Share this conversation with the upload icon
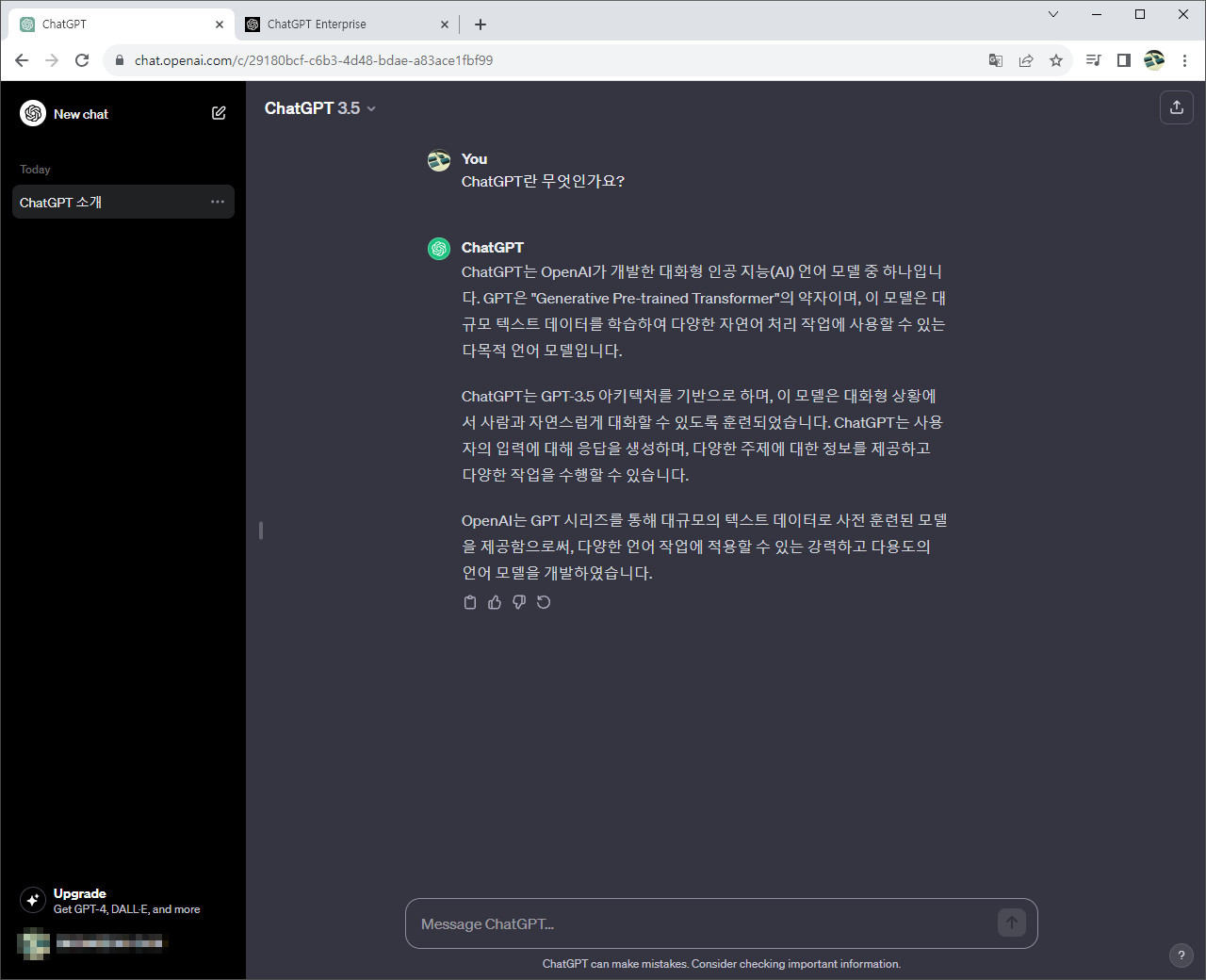 click(x=1177, y=107)
